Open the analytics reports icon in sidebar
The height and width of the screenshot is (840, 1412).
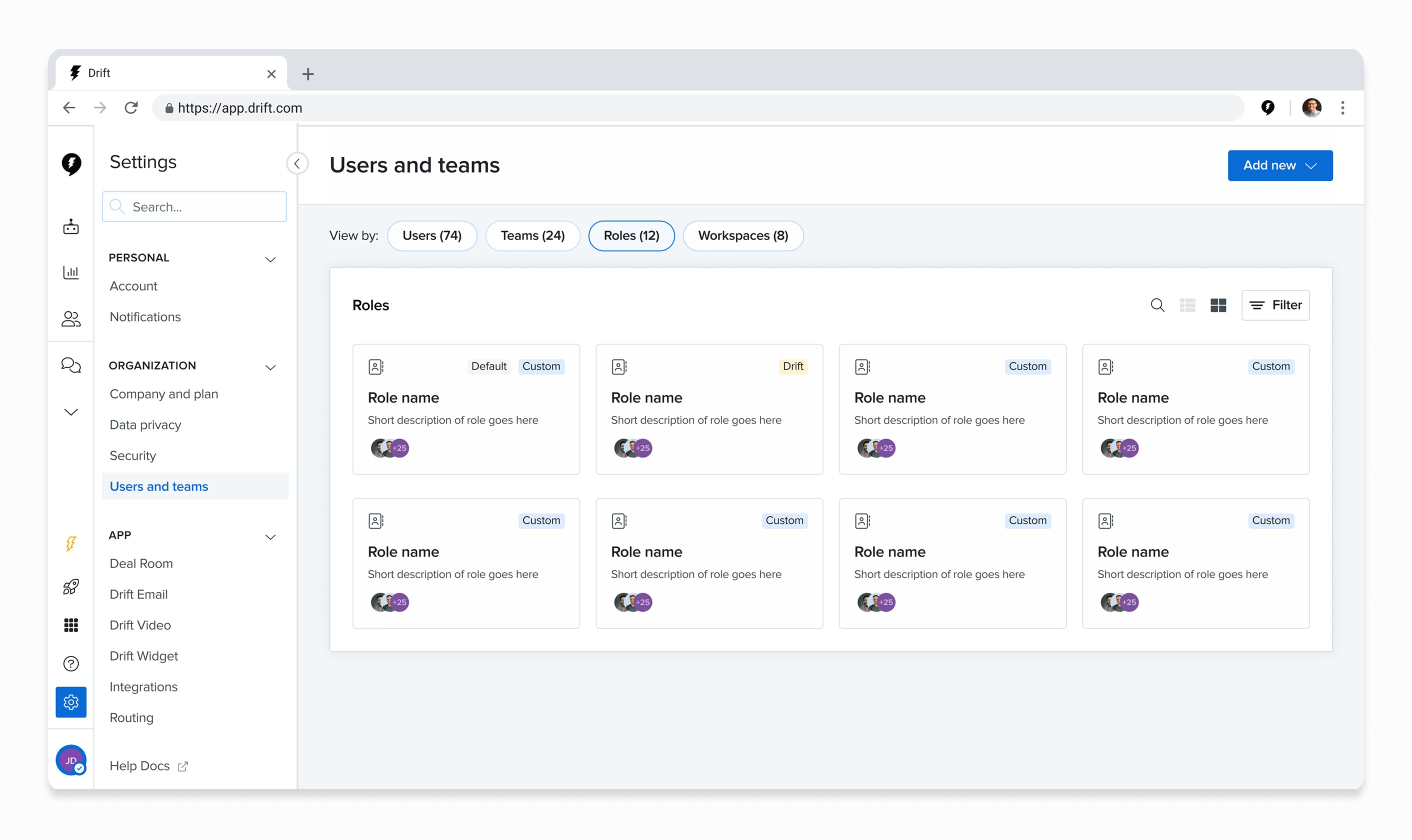pos(70,272)
